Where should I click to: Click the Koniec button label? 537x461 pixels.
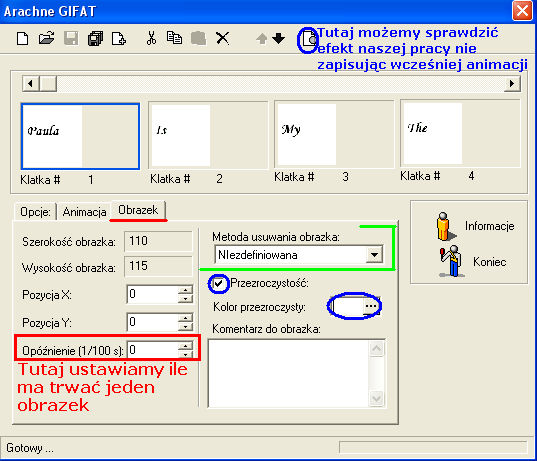click(489, 262)
